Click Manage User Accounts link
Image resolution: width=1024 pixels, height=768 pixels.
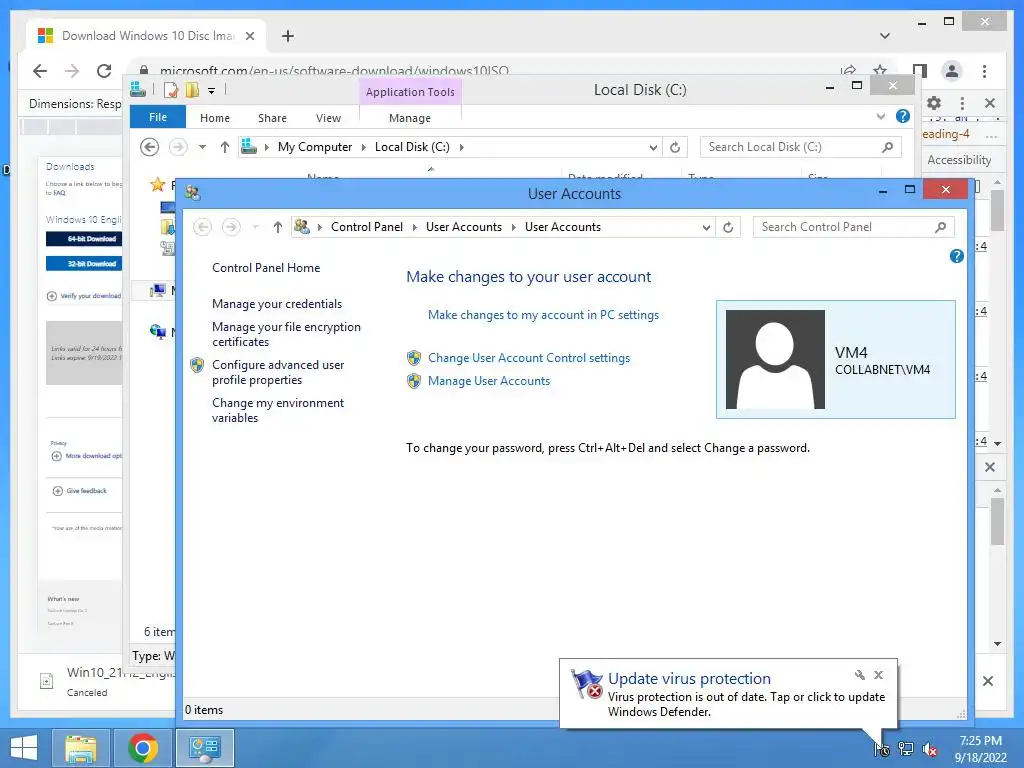(488, 381)
